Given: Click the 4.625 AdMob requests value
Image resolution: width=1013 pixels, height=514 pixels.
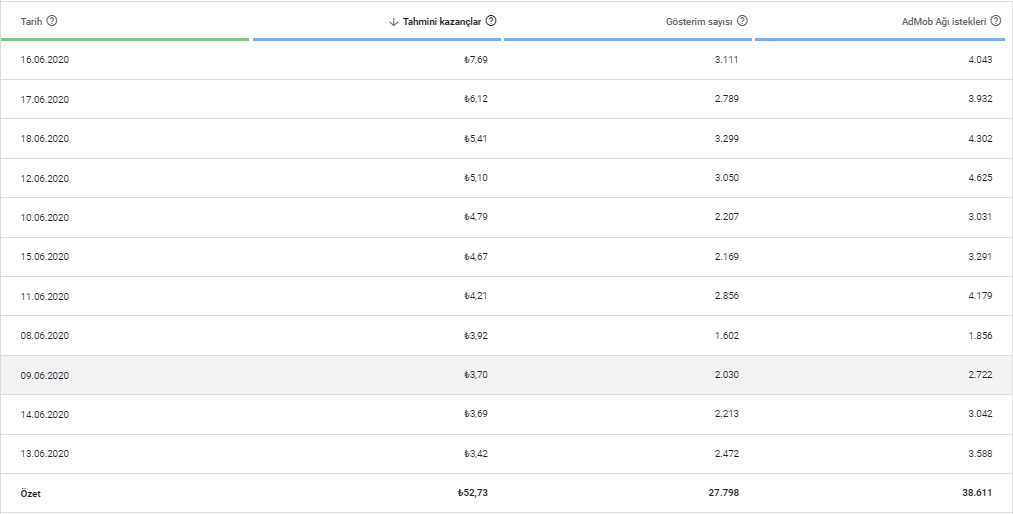Looking at the screenshot, I should point(979,178).
